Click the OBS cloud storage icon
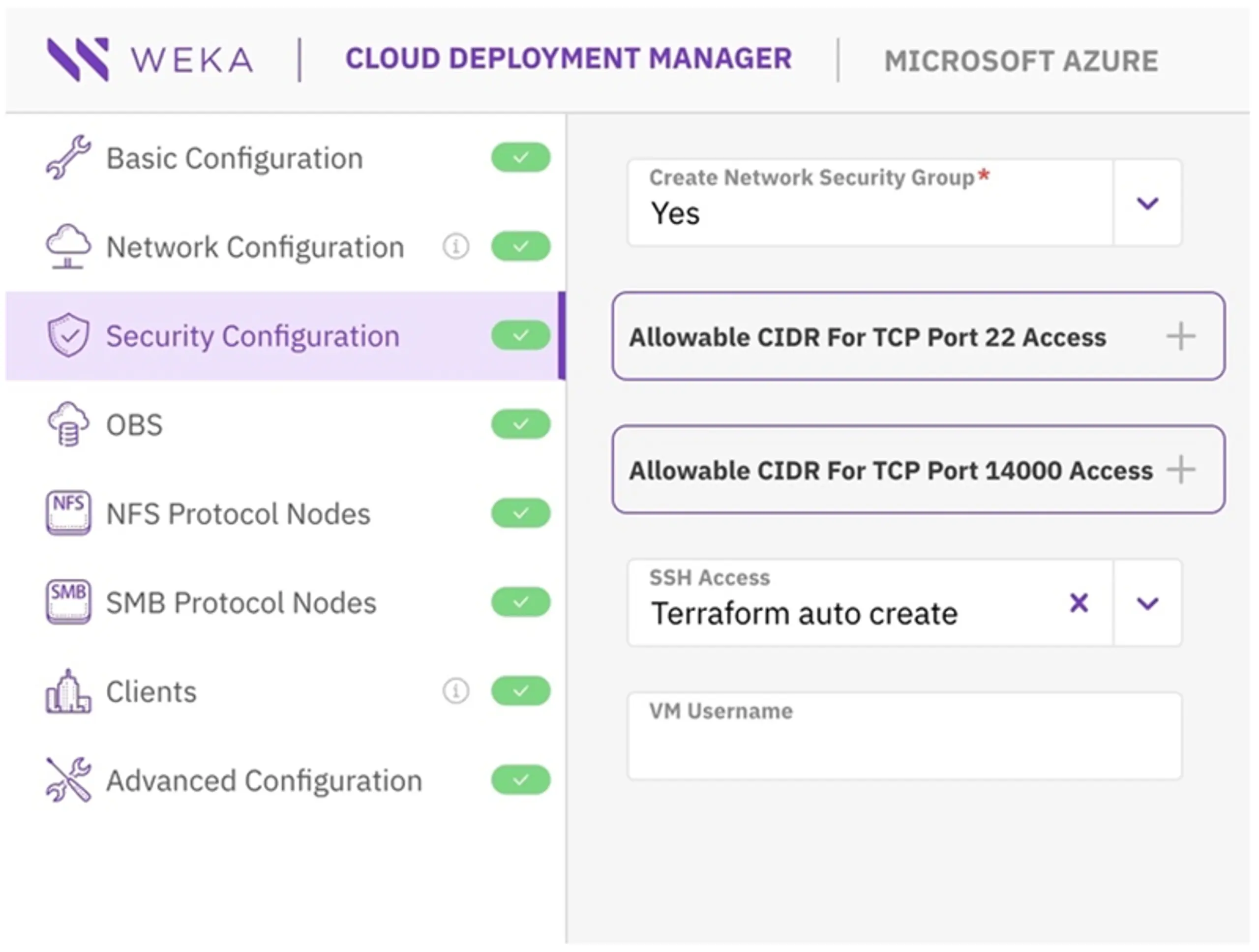1259x952 pixels. (68, 424)
